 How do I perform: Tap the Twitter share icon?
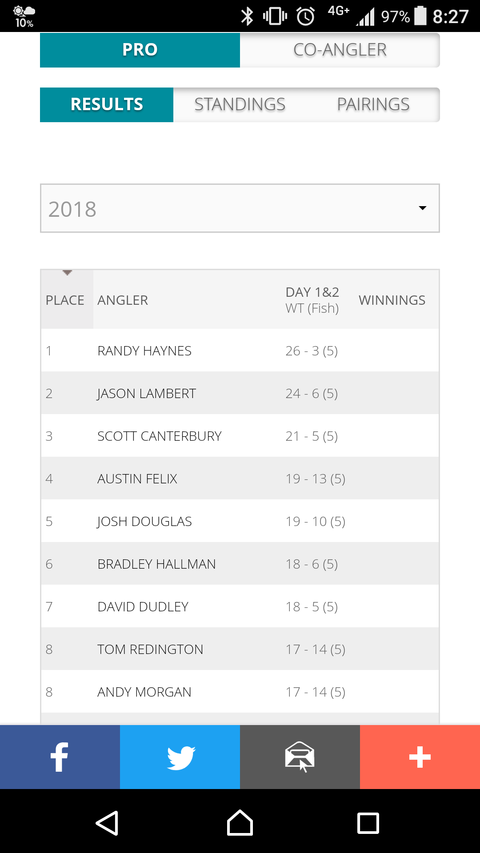click(x=180, y=757)
